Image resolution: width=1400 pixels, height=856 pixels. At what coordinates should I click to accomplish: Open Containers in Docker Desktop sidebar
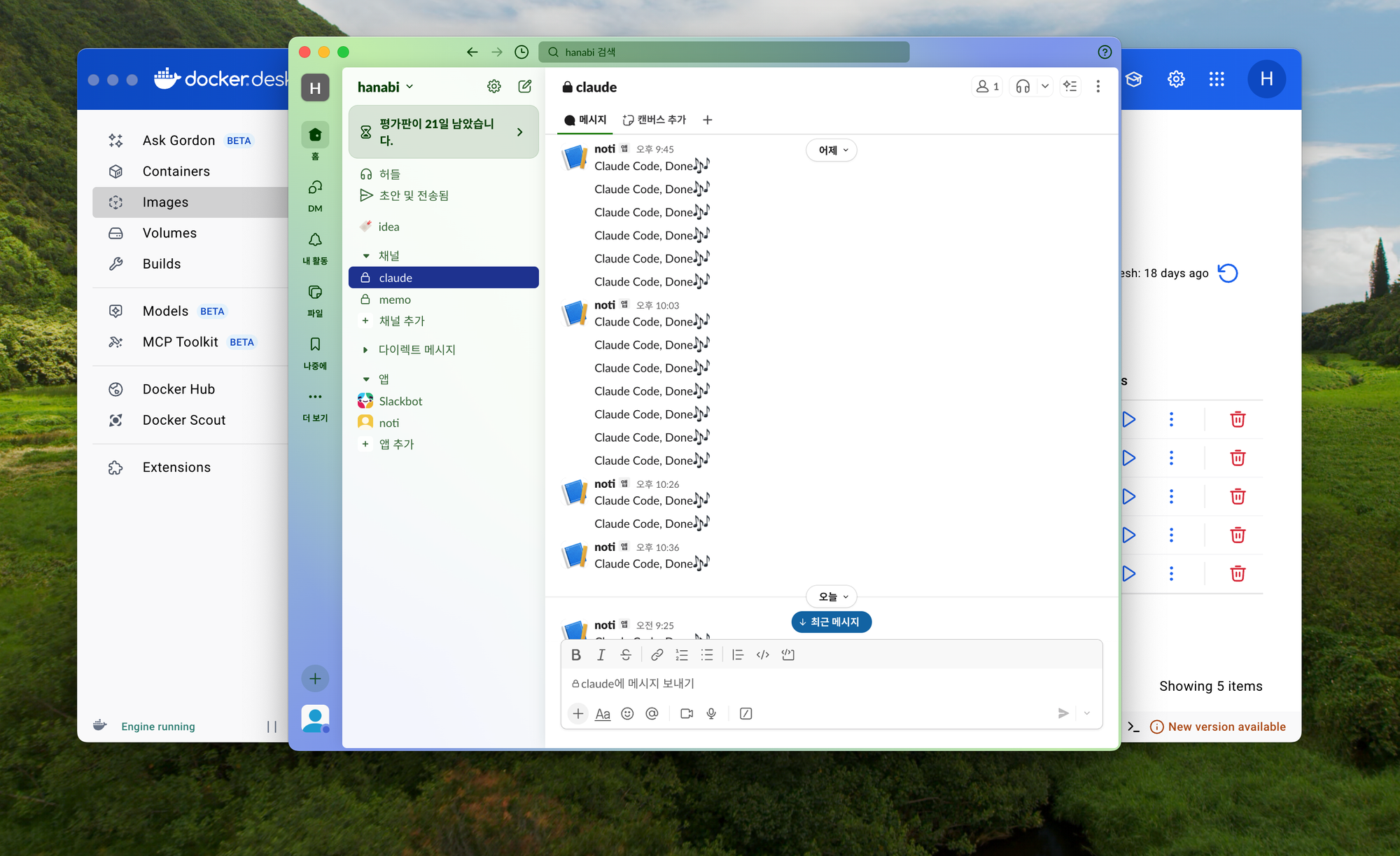(190, 171)
